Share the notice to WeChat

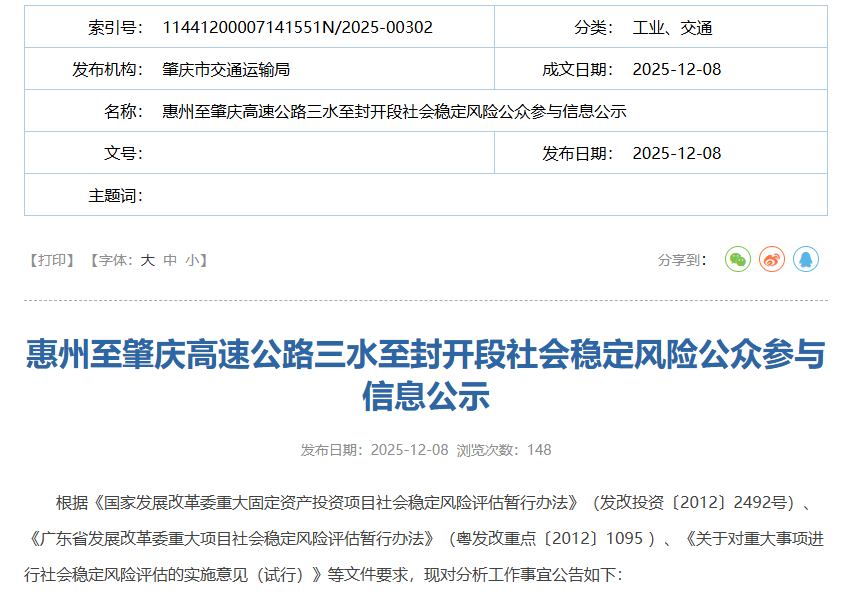(738, 259)
